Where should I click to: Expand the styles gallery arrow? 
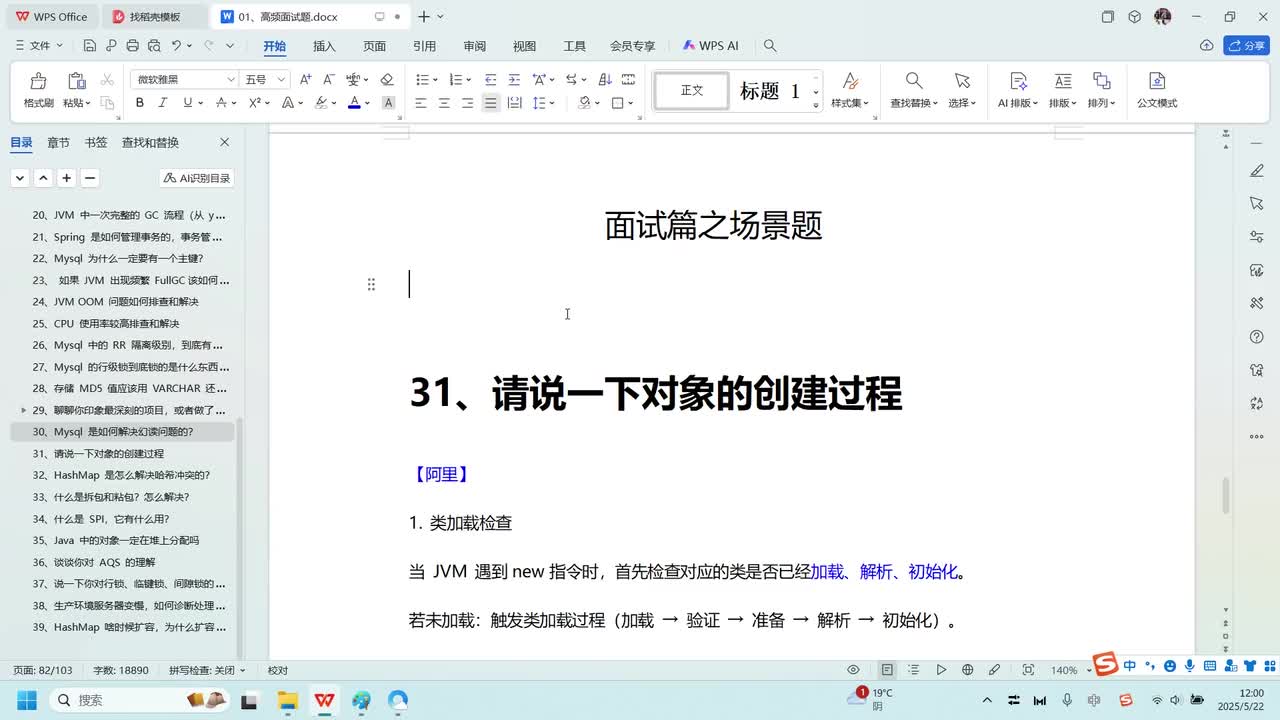point(816,105)
